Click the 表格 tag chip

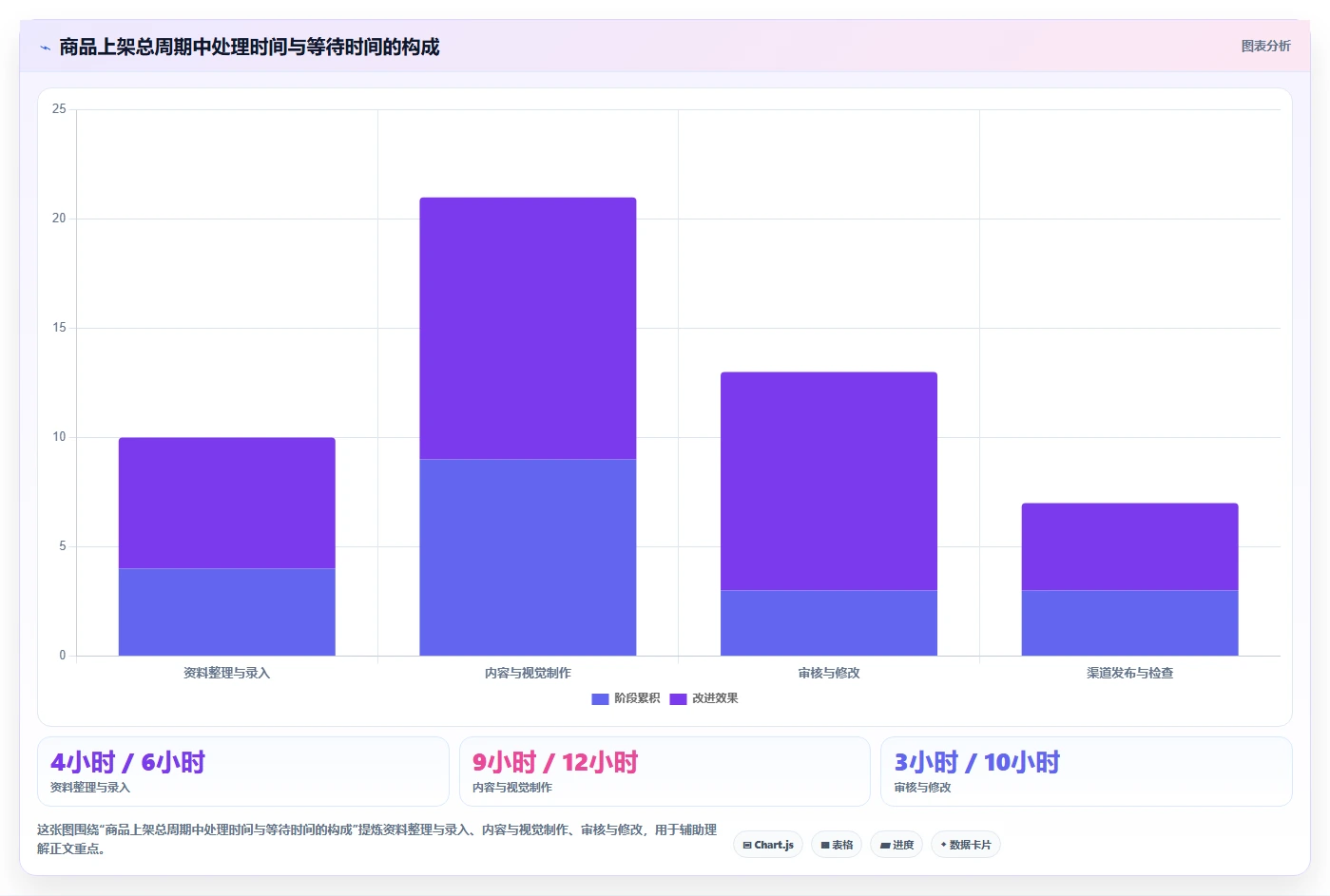[x=837, y=845]
